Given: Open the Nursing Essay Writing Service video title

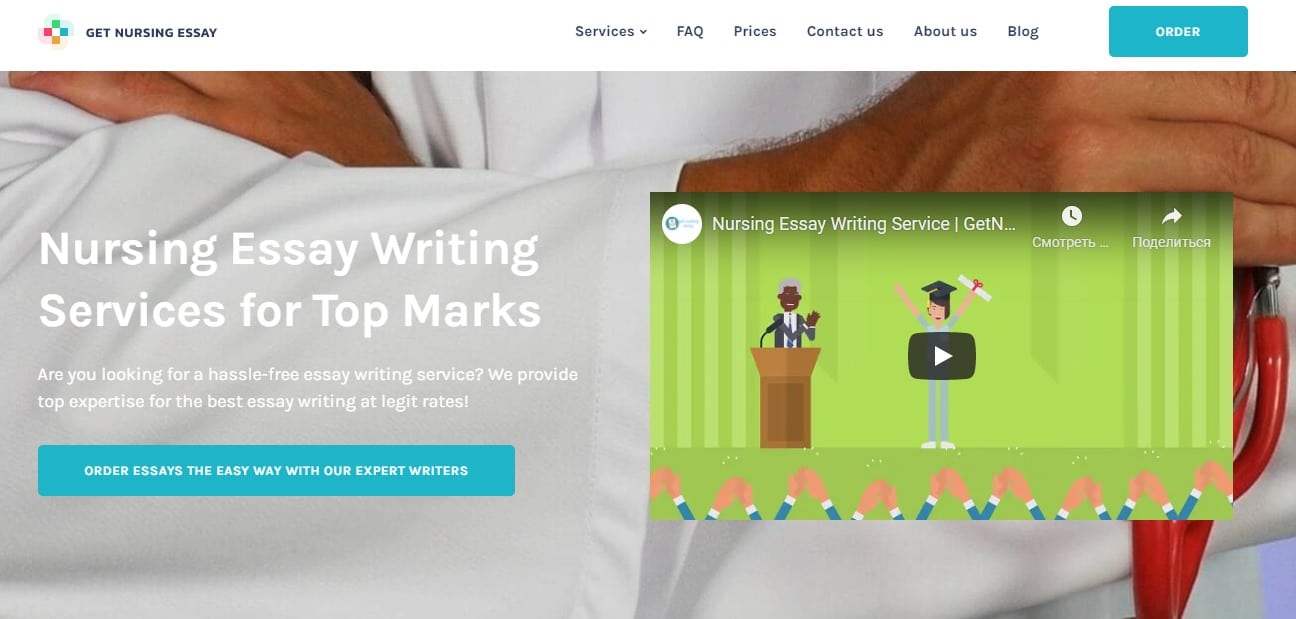Looking at the screenshot, I should (x=864, y=224).
